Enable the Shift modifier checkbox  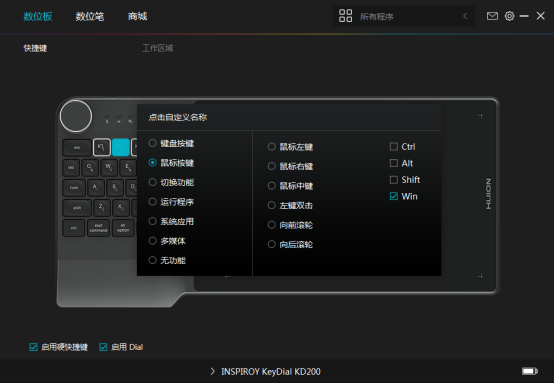pyautogui.click(x=394, y=179)
